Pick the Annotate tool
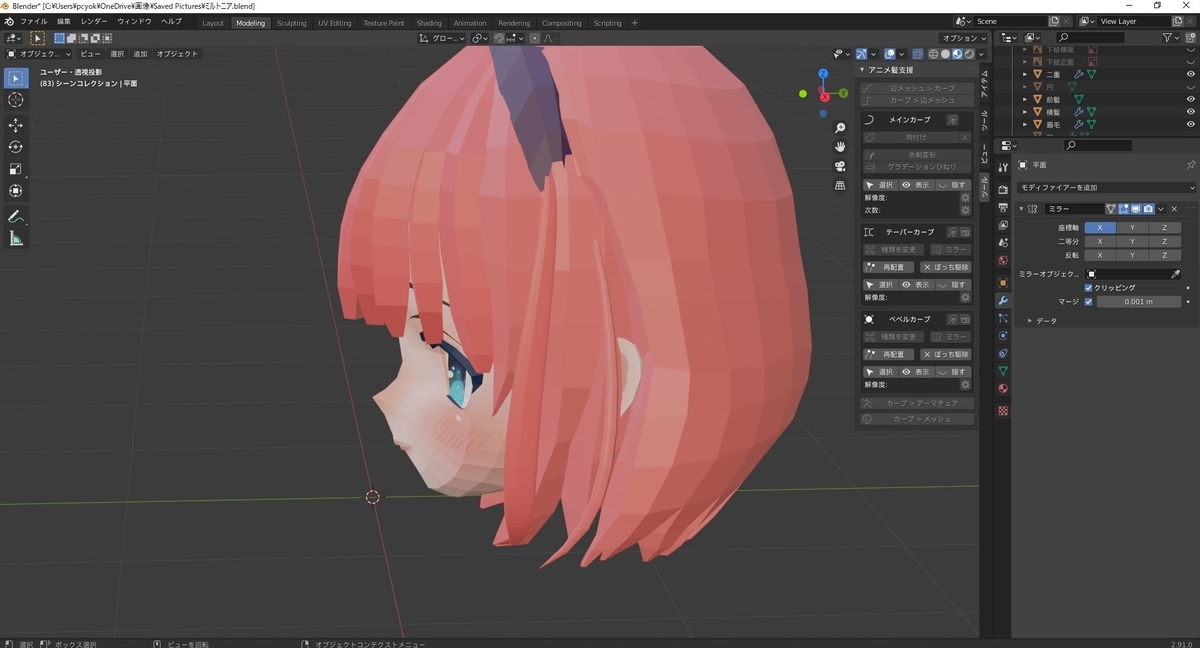1200x648 pixels. pyautogui.click(x=16, y=216)
